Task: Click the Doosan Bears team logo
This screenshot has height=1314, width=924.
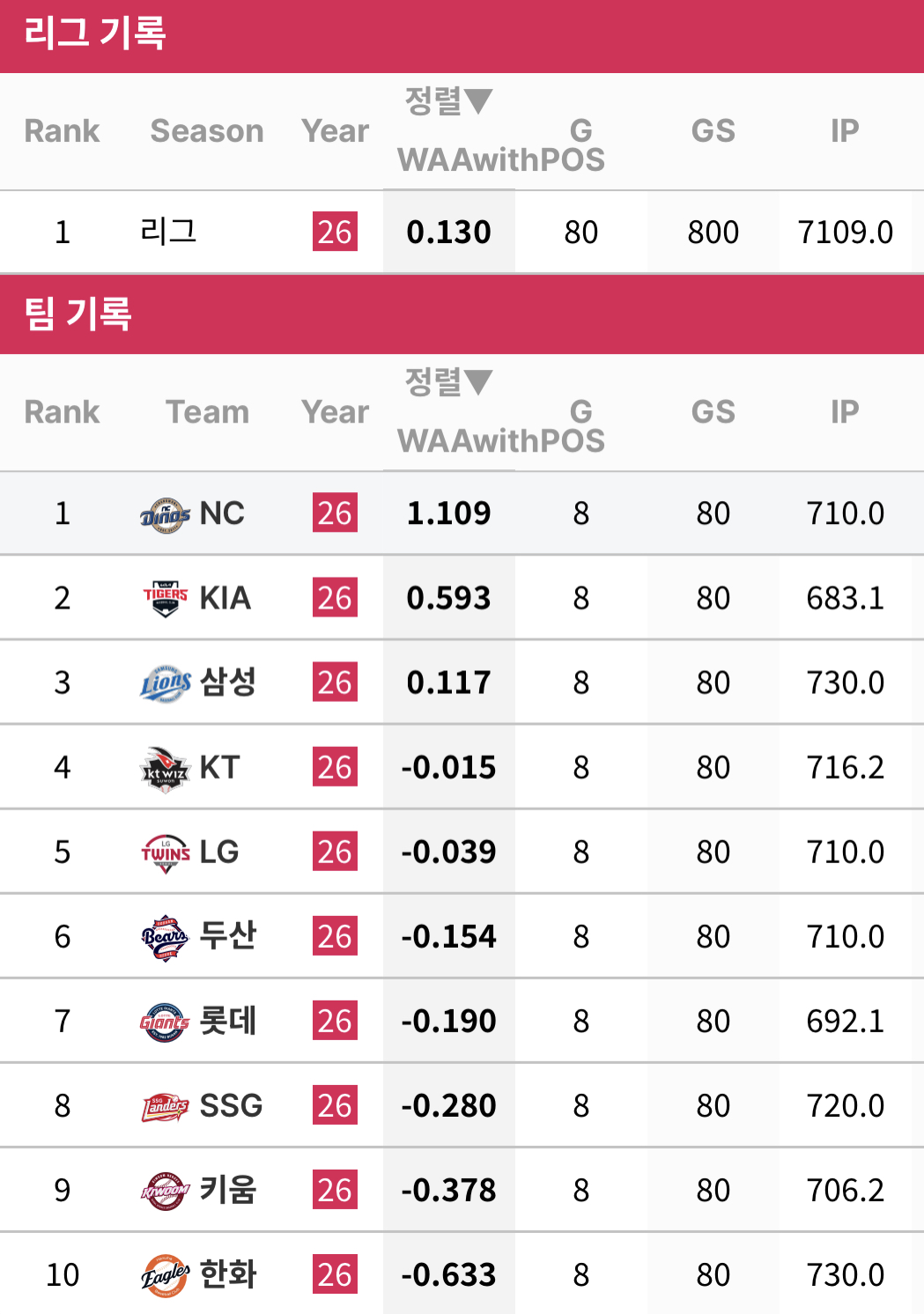Action: point(165,937)
